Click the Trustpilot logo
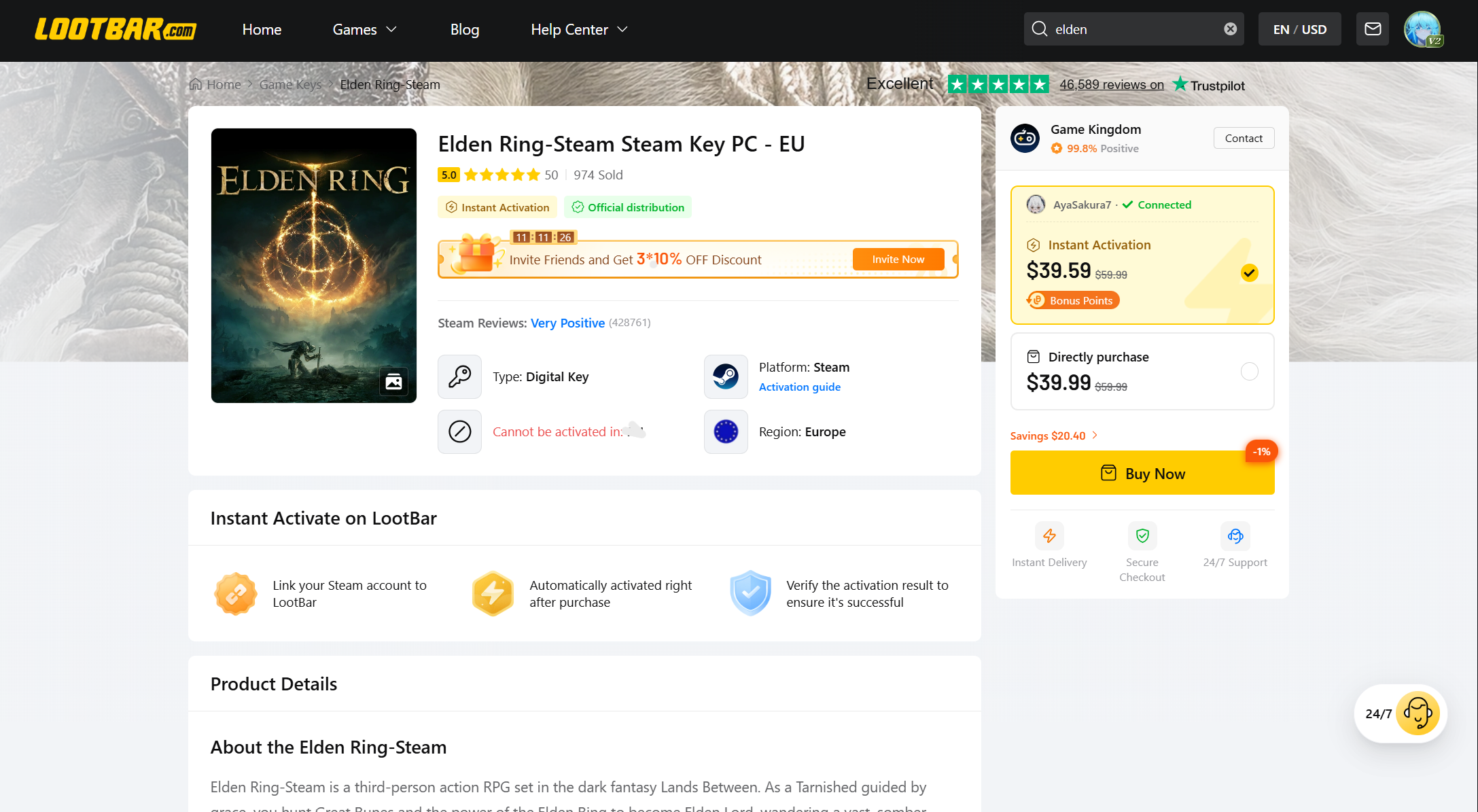Viewport: 1478px width, 812px height. [x=1209, y=85]
